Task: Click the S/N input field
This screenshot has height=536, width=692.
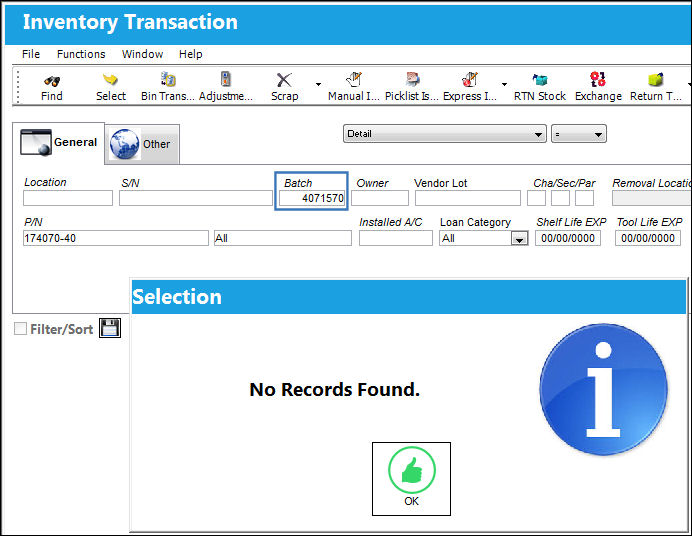Action: coord(196,198)
